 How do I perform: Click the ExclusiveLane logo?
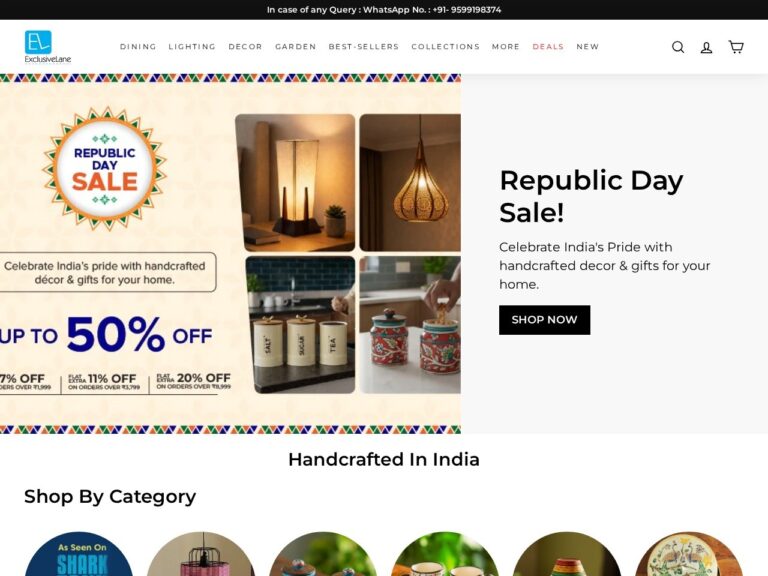(x=48, y=47)
